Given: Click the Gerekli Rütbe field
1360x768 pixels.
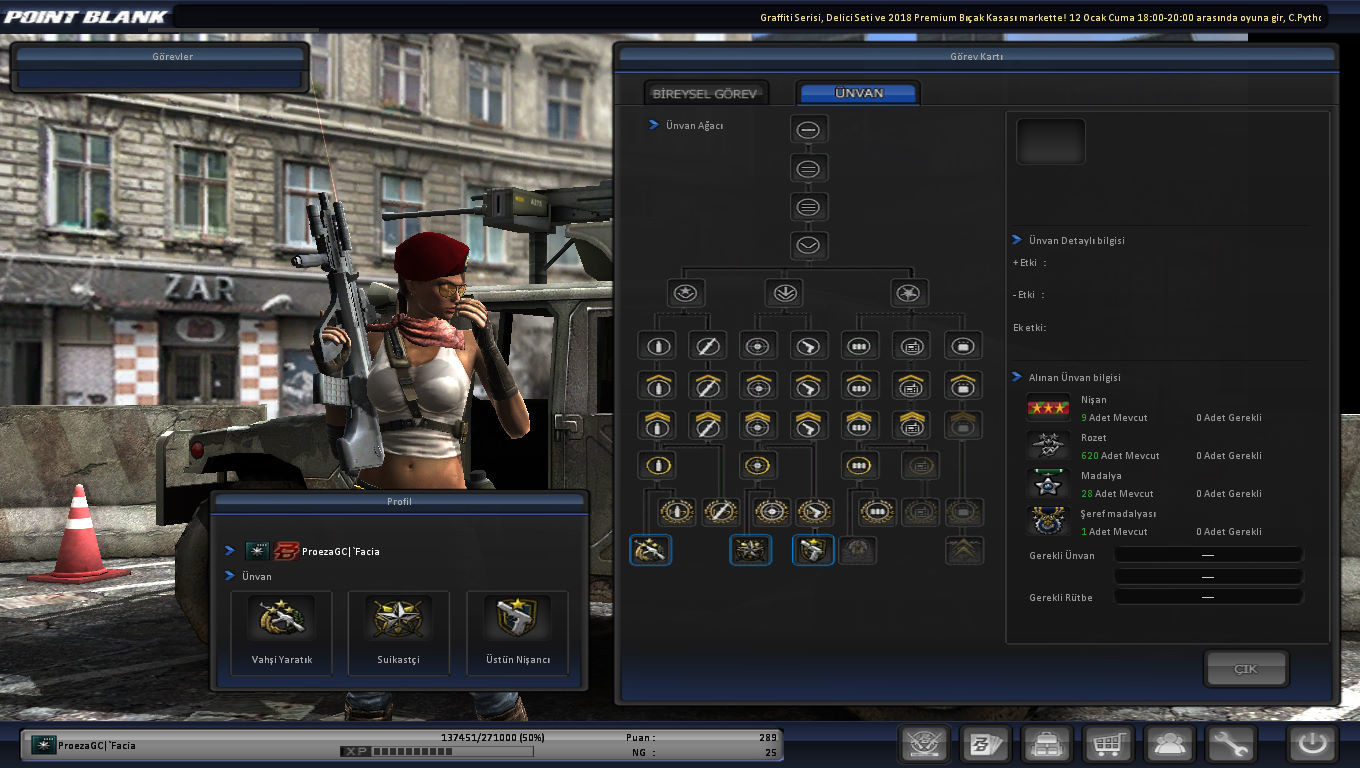Looking at the screenshot, I should click(1208, 597).
